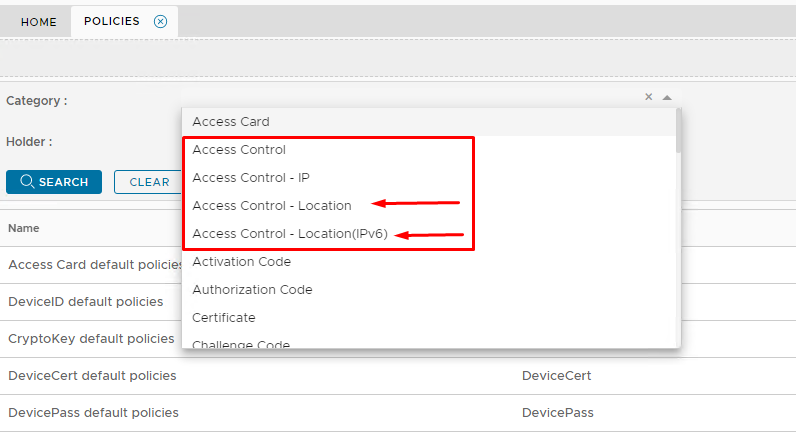796x441 pixels.
Task: Clear the Category field with the x icon
Action: point(648,97)
